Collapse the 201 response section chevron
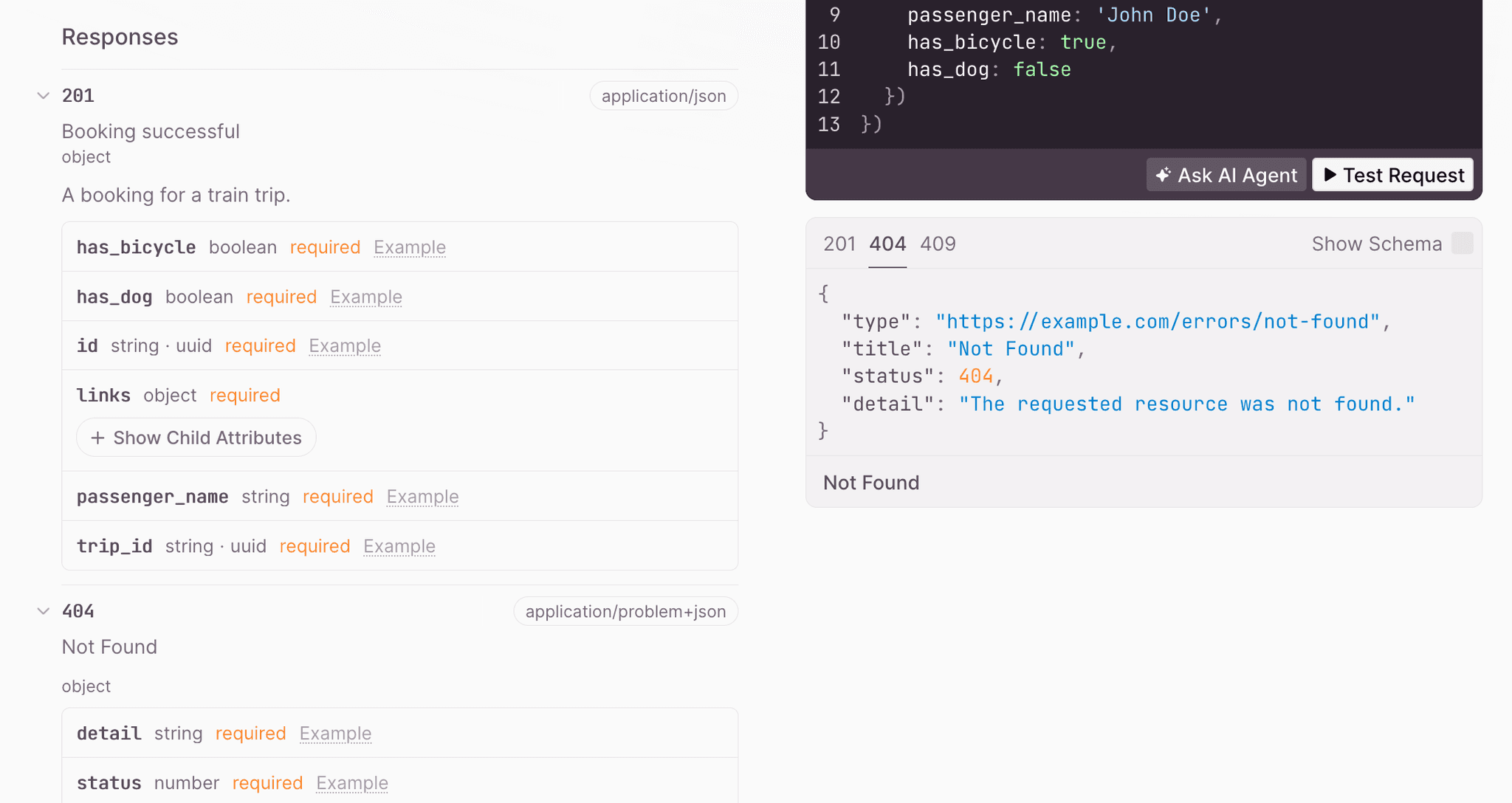 (44, 96)
